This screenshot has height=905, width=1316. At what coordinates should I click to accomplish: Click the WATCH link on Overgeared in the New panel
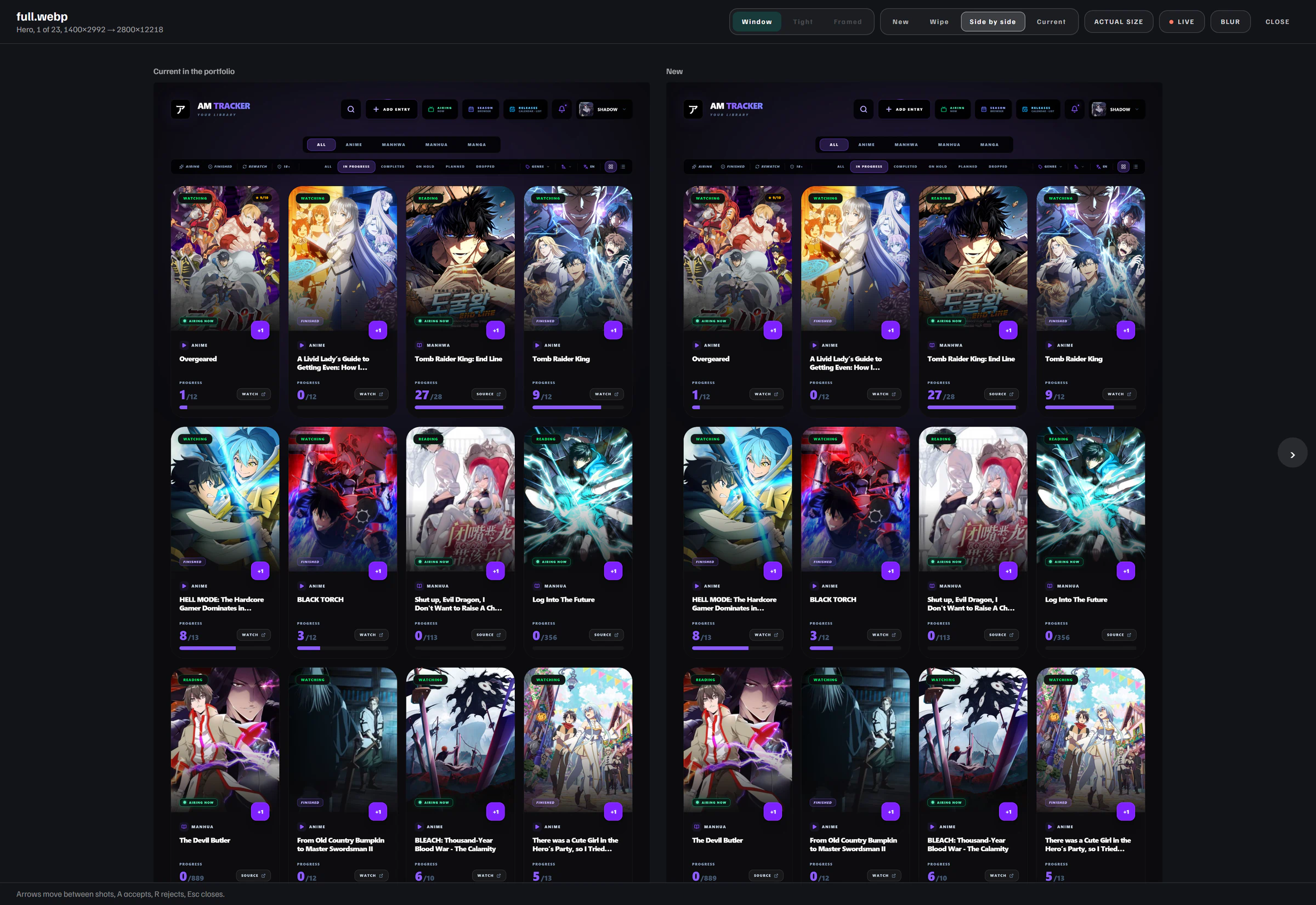766,394
